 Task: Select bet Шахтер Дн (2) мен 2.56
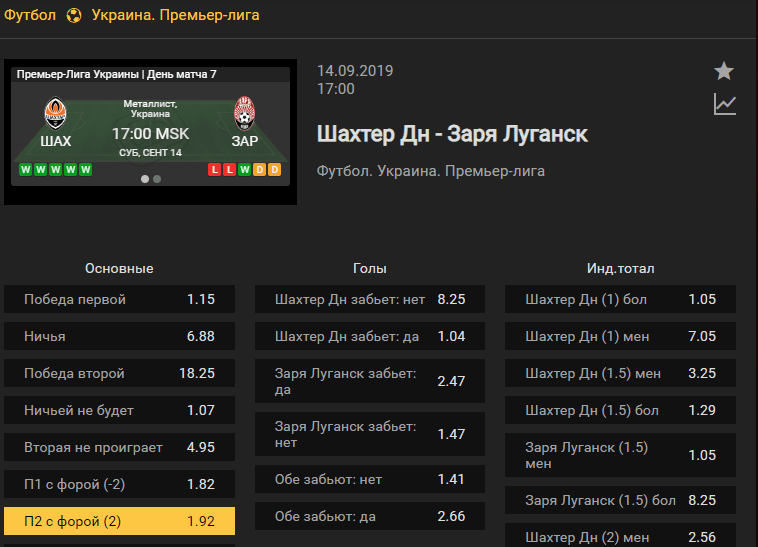point(621,535)
